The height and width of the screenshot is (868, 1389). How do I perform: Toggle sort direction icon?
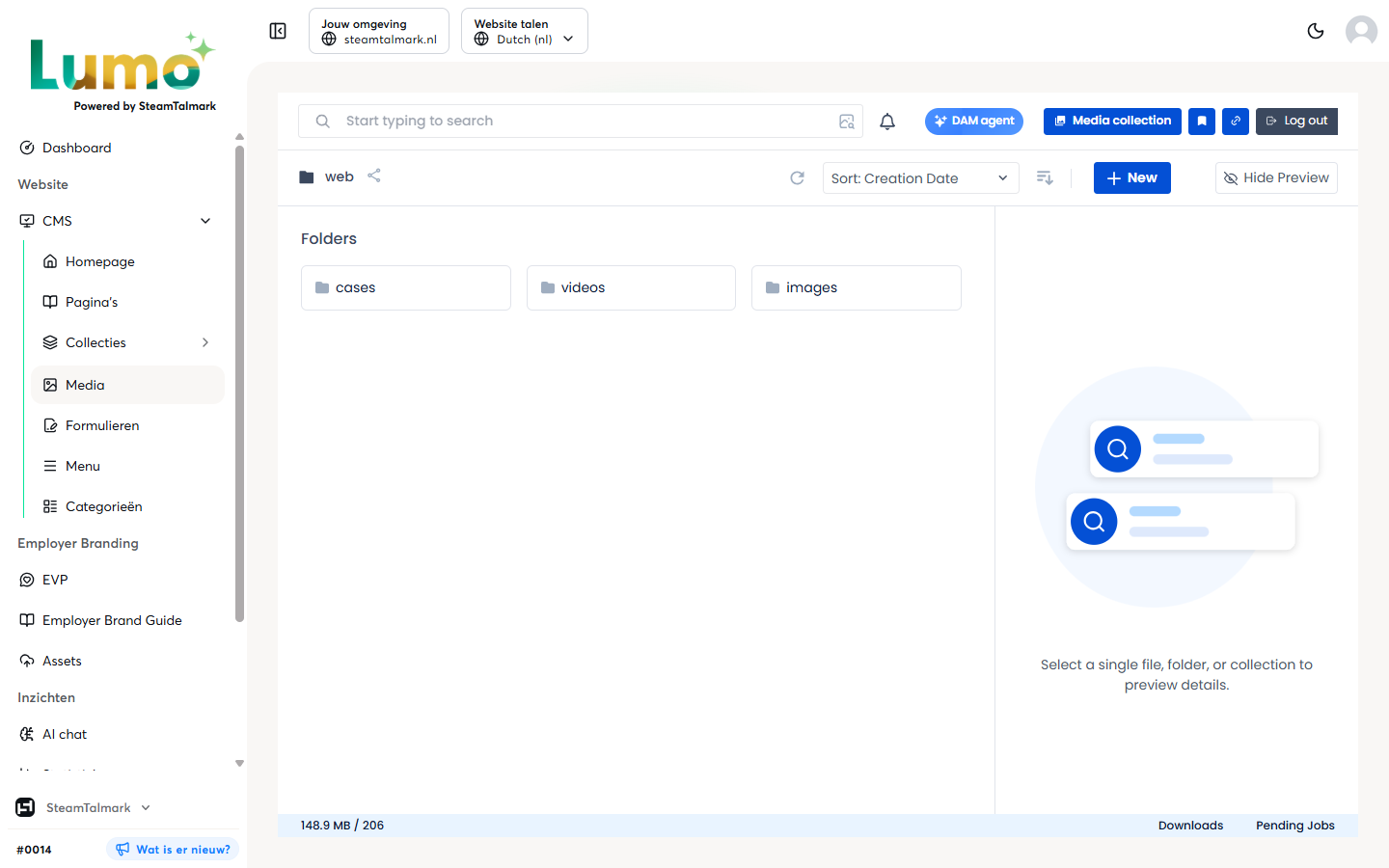pos(1045,177)
